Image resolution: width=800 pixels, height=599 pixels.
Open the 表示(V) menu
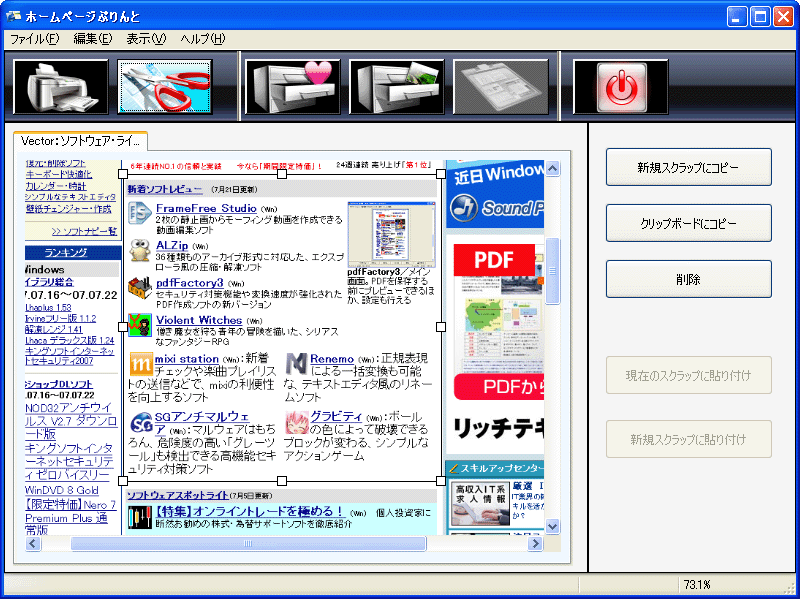click(146, 39)
